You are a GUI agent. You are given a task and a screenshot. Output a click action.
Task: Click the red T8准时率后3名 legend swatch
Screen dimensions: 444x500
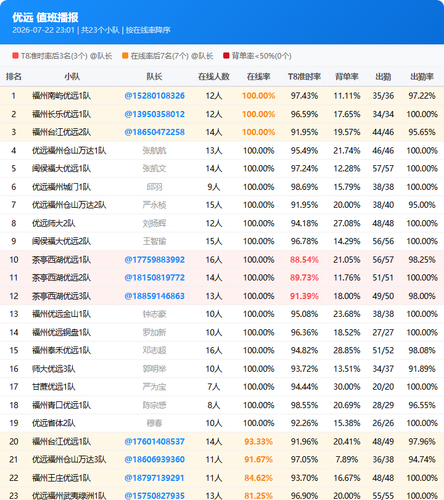[x=15, y=56]
